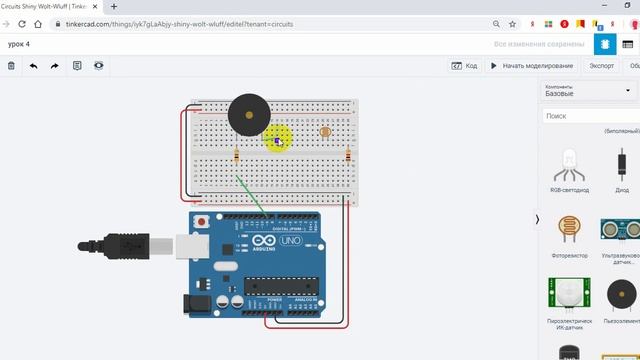Close the Circuits Shiny Wolt-Wluff tab

pos(95,7)
